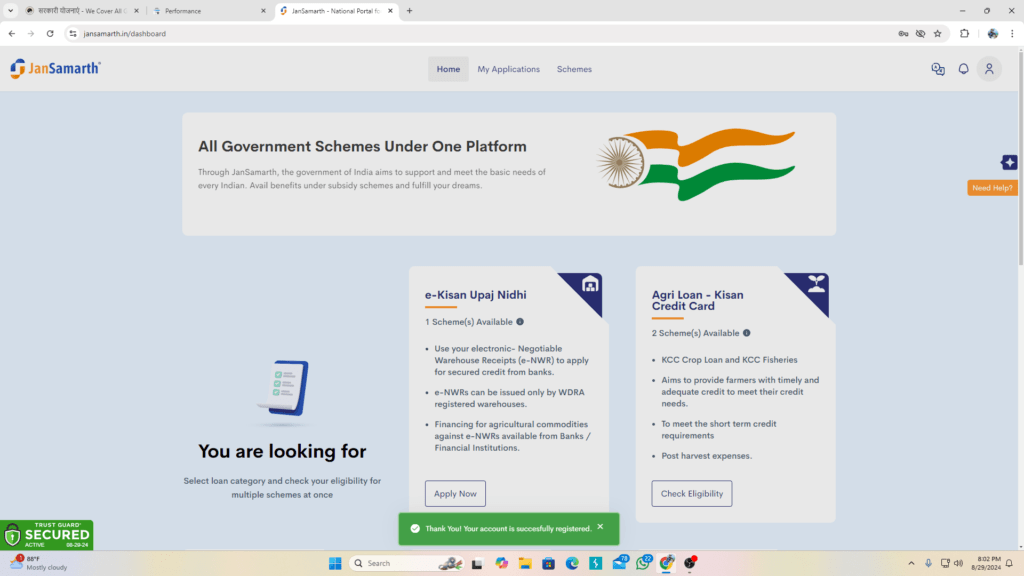Viewport: 1024px width, 576px height.
Task: Open the Home nav item
Action: coord(448,69)
